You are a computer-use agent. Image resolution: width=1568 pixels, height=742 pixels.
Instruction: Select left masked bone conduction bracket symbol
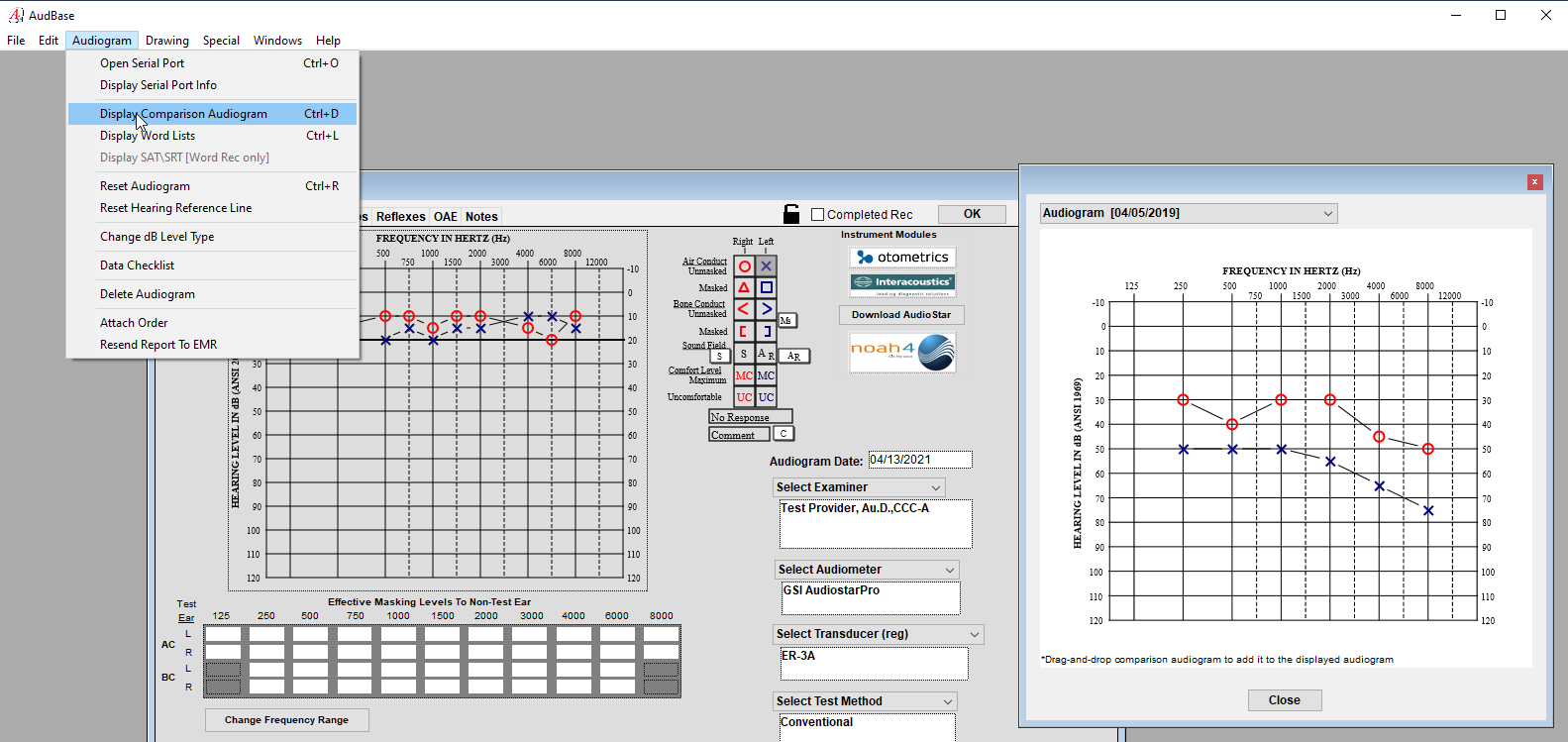(766, 331)
